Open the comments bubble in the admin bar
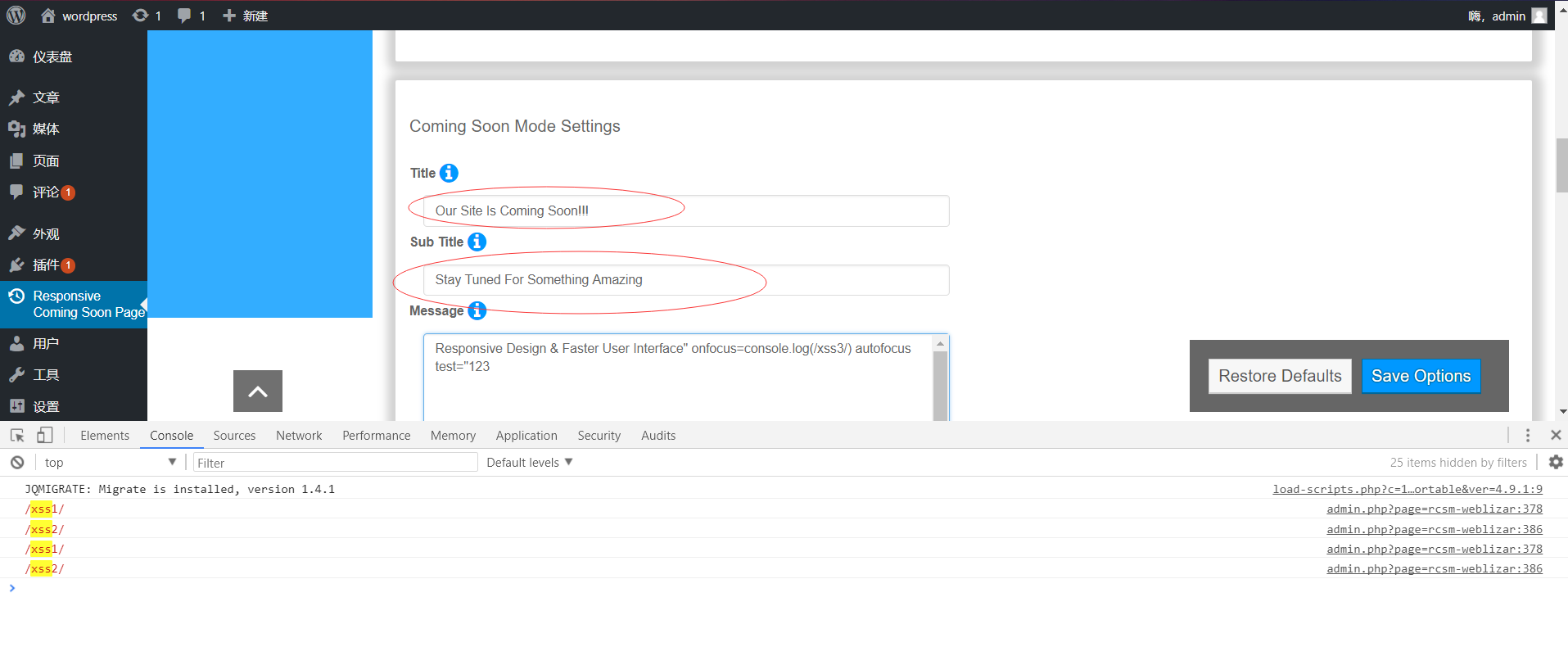The width and height of the screenshot is (1568, 656). click(x=192, y=16)
